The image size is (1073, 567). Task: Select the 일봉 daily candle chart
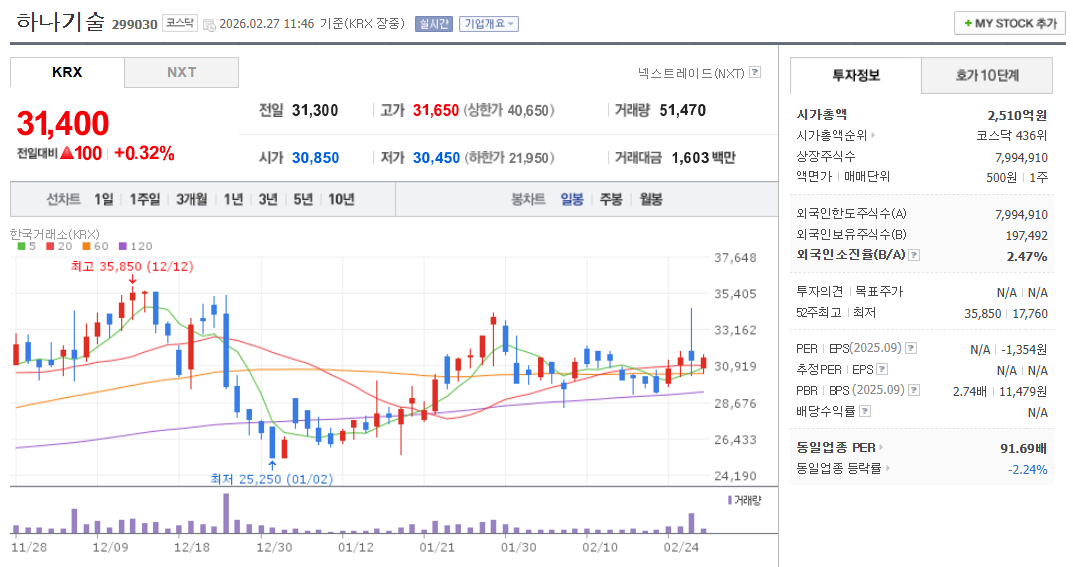(x=572, y=199)
